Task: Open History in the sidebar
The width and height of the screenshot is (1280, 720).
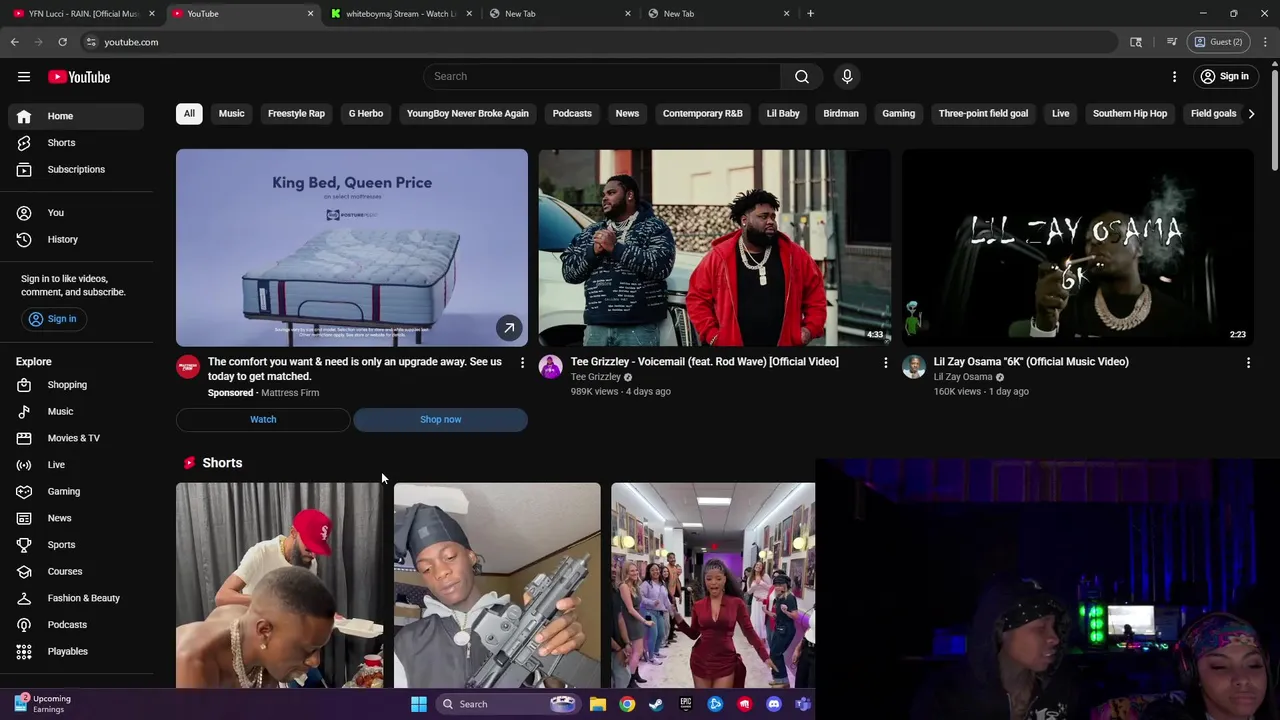Action: click(x=76, y=240)
